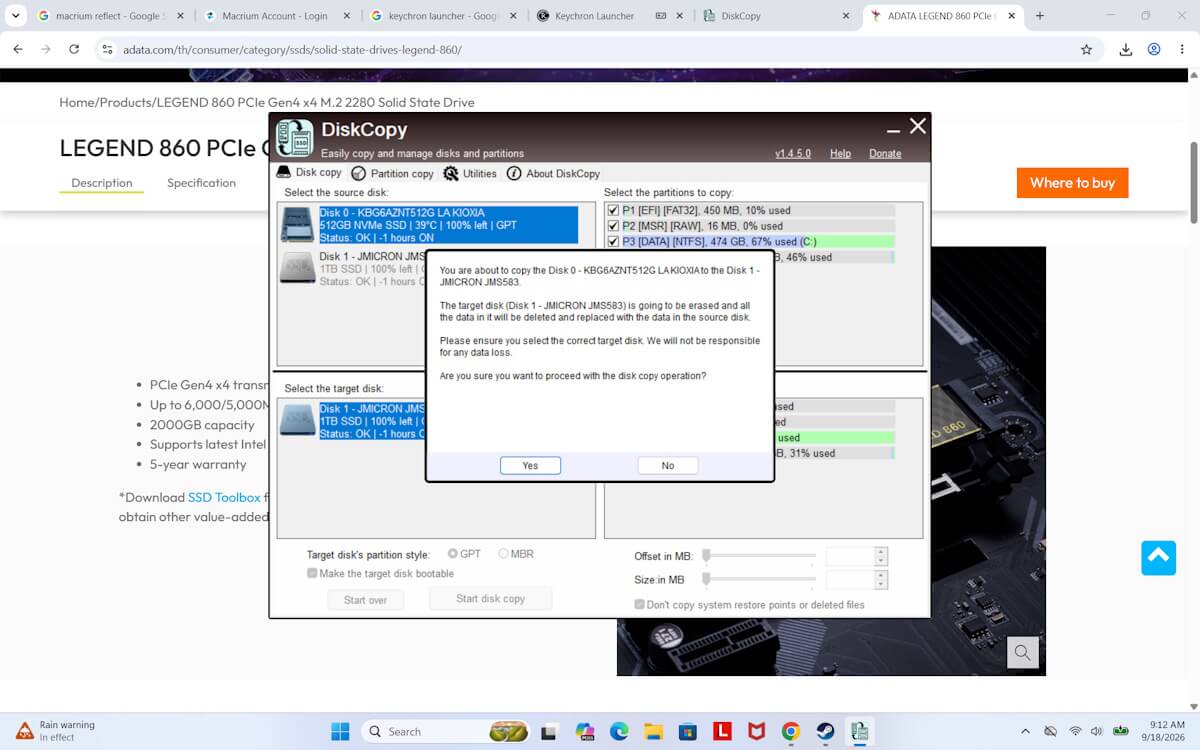Select the Disk 1 drive icon in source list

297,268
